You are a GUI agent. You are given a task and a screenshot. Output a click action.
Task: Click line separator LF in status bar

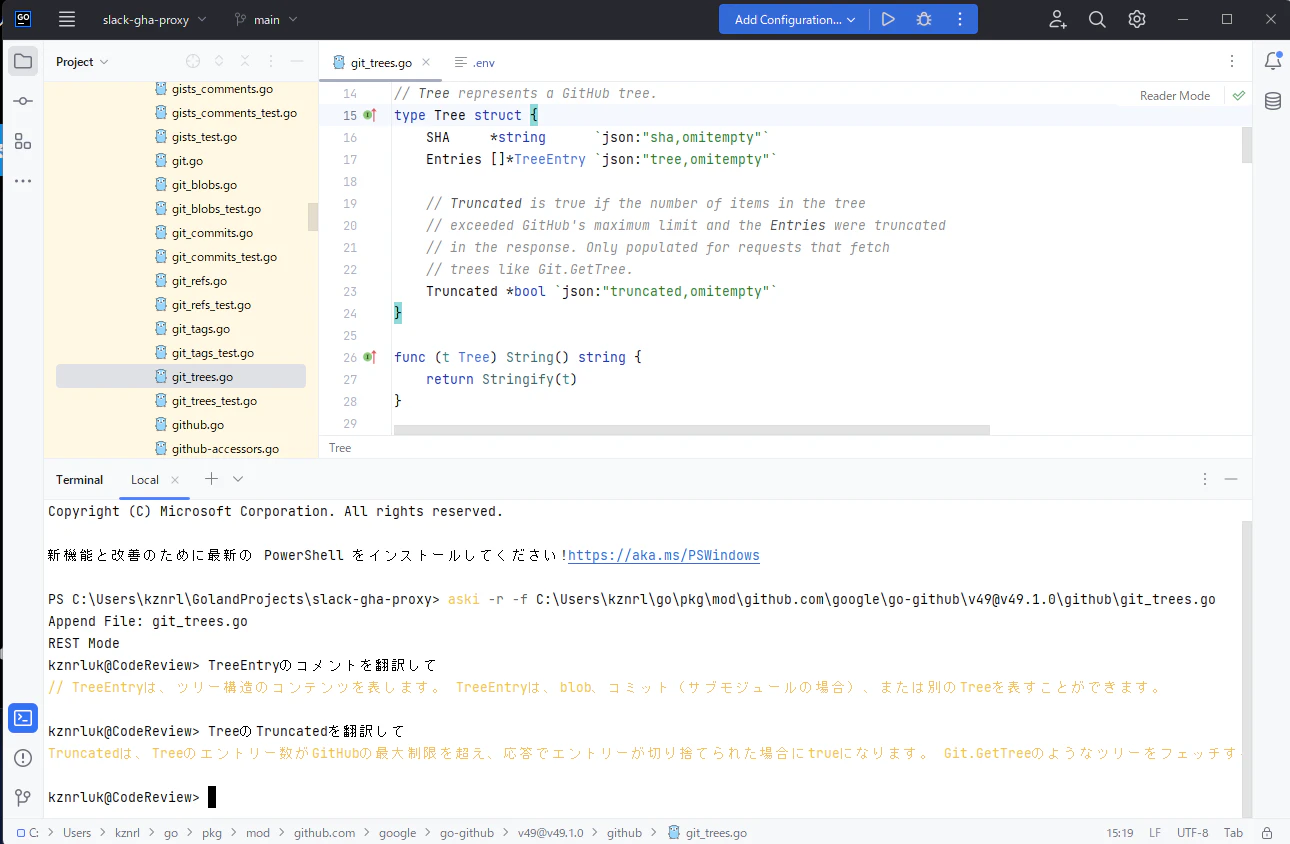pos(1155,832)
